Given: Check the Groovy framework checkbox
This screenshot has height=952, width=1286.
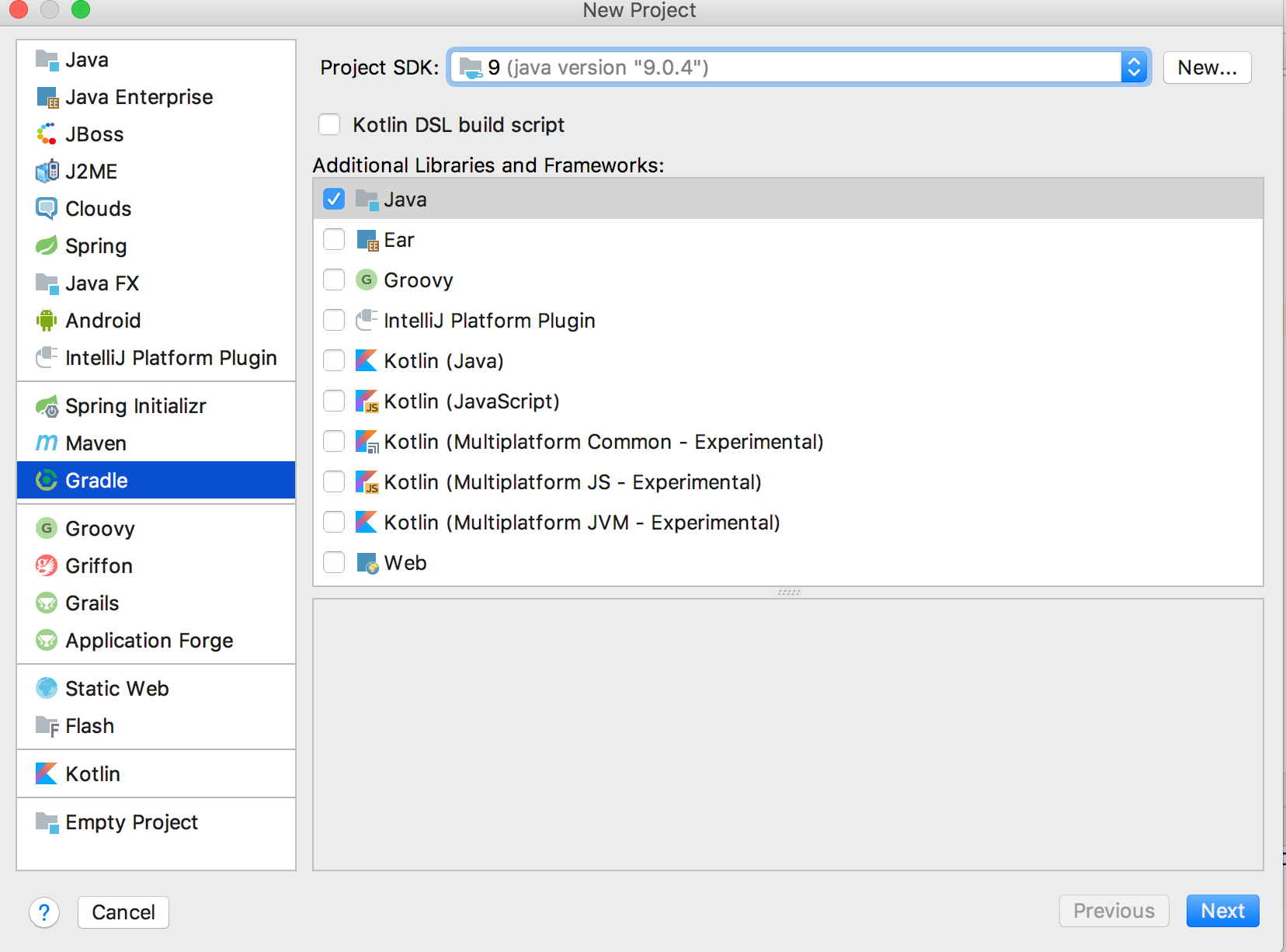Looking at the screenshot, I should tap(334, 280).
